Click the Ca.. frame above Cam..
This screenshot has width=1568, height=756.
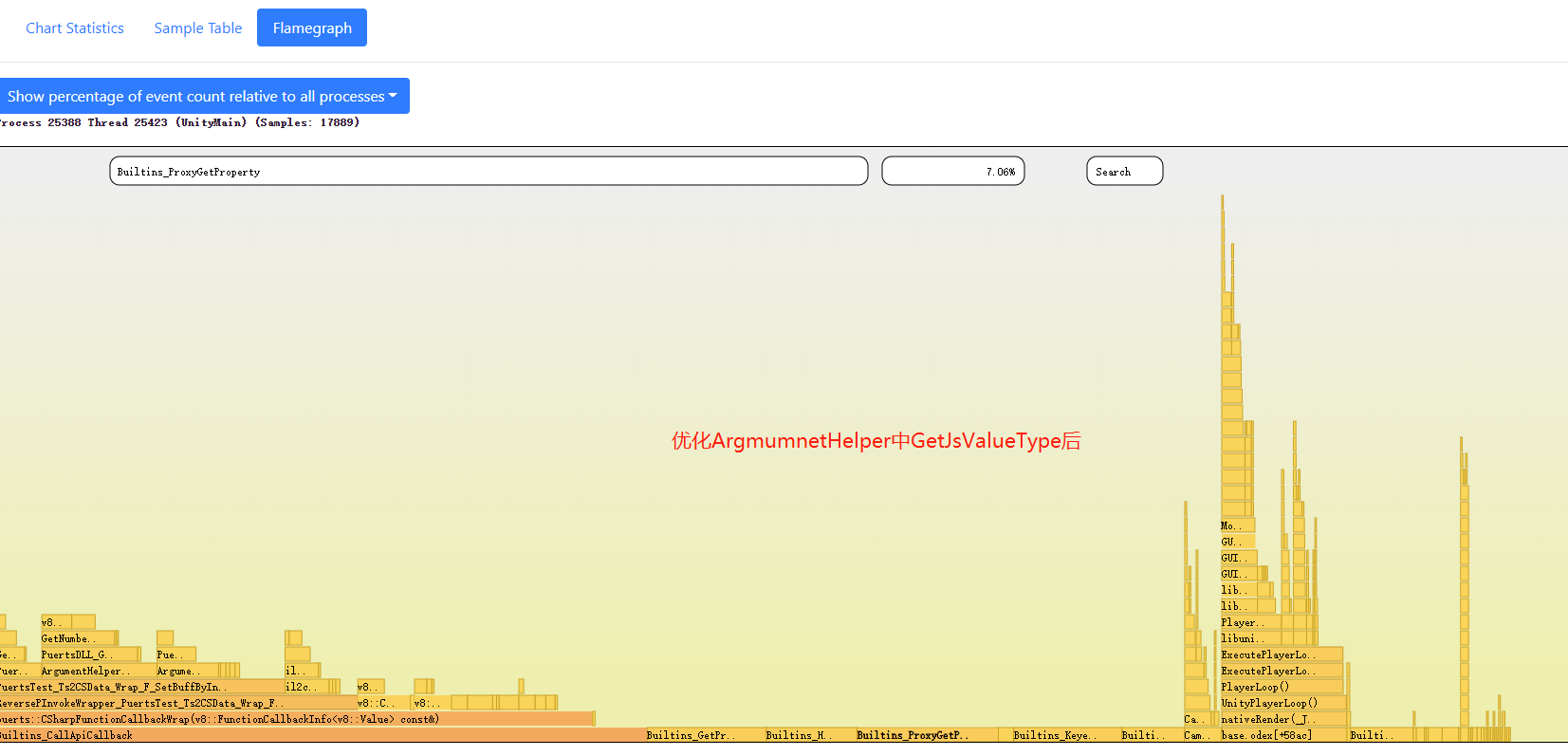(x=1196, y=719)
